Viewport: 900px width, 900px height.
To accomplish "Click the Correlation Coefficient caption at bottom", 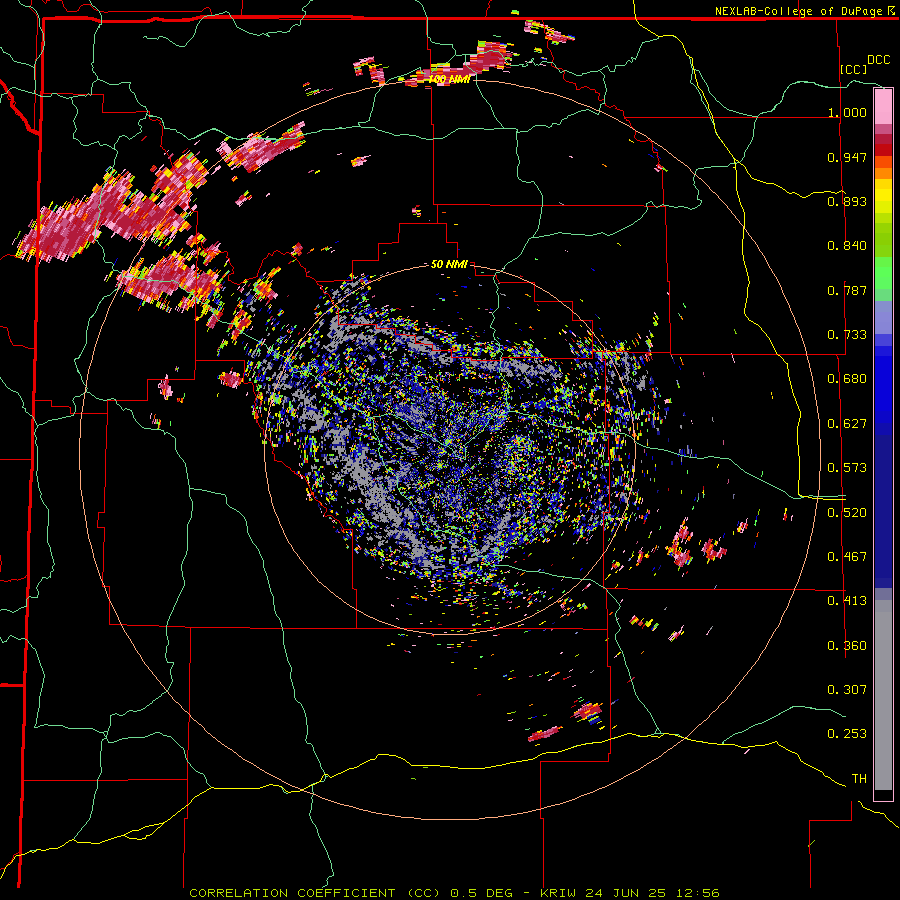I will click(x=454, y=893).
